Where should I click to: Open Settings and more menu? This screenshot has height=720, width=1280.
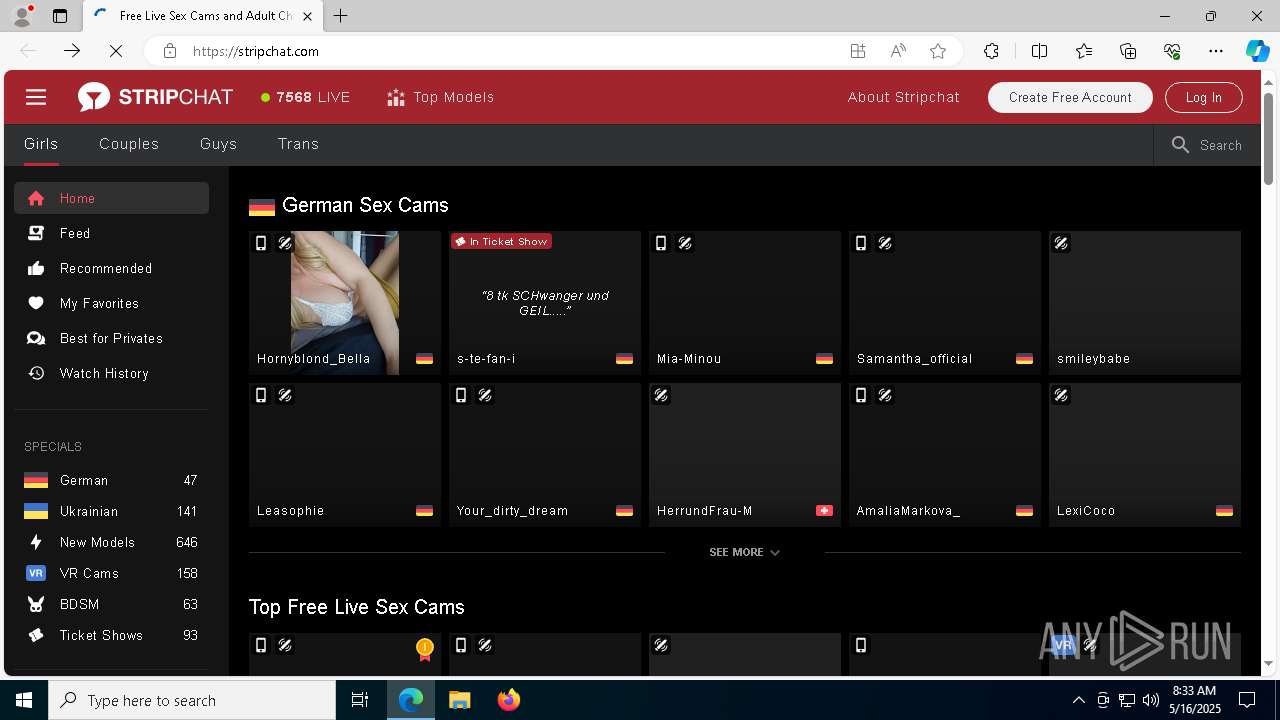(1216, 51)
